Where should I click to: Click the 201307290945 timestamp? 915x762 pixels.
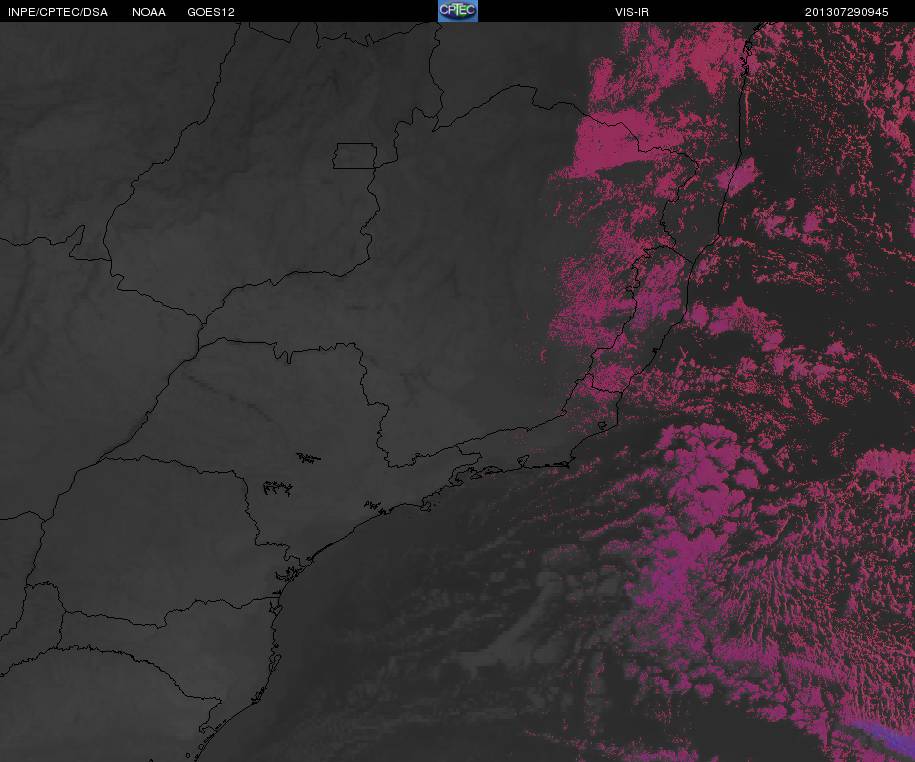(847, 12)
